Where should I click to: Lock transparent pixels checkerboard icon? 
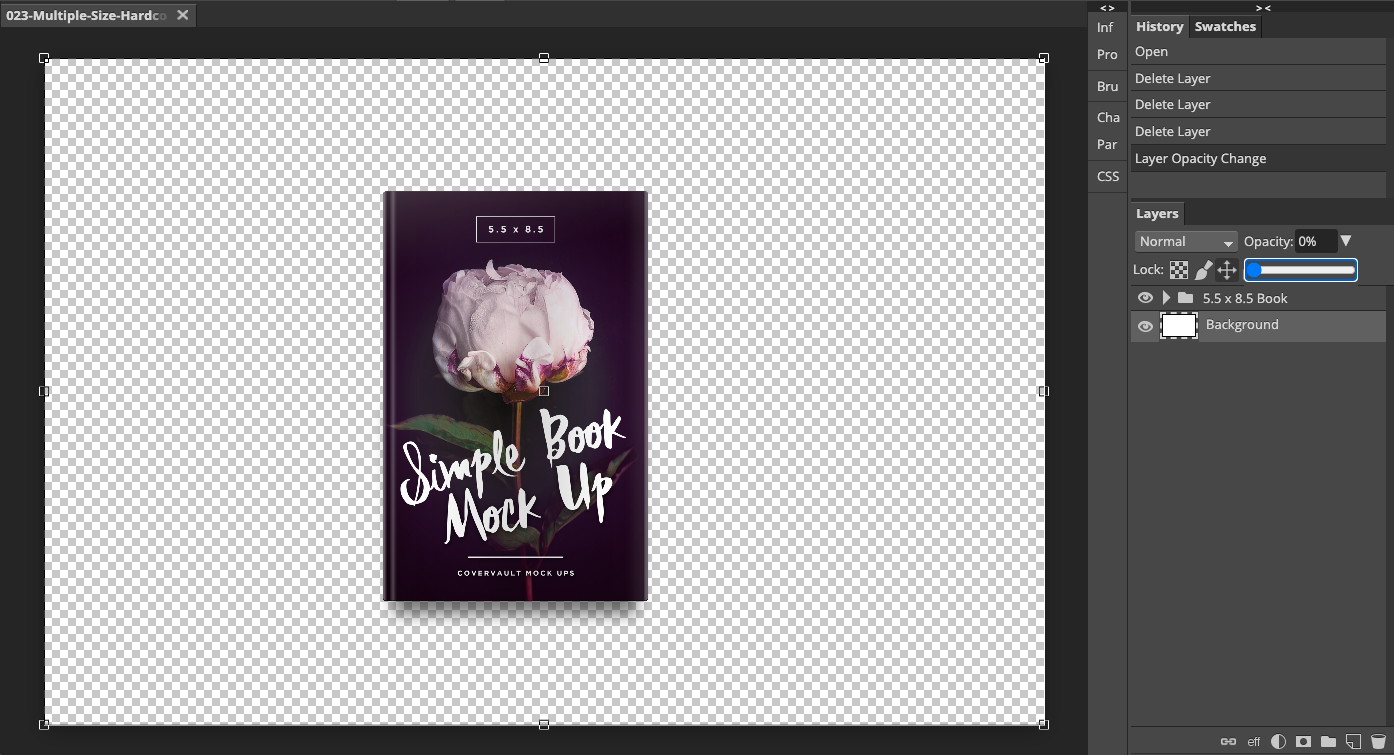tap(1179, 270)
